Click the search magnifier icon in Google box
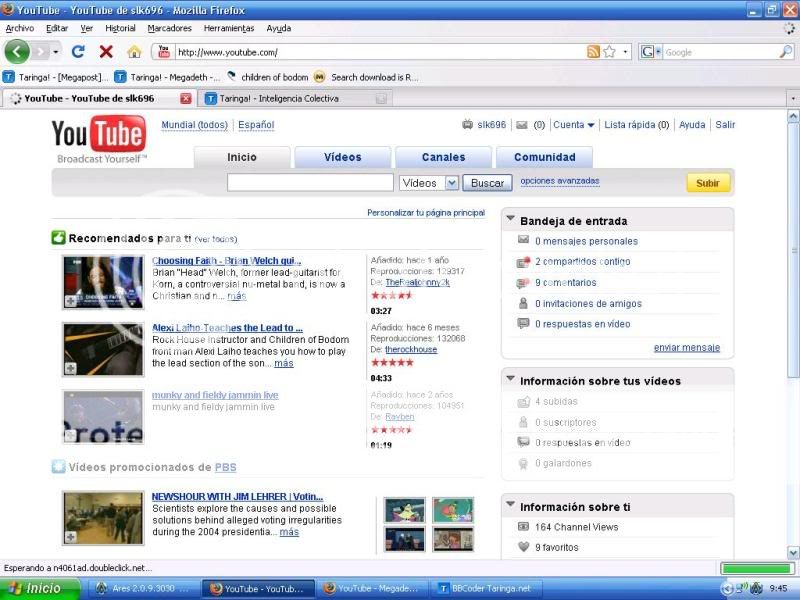The image size is (800, 600). click(x=786, y=52)
